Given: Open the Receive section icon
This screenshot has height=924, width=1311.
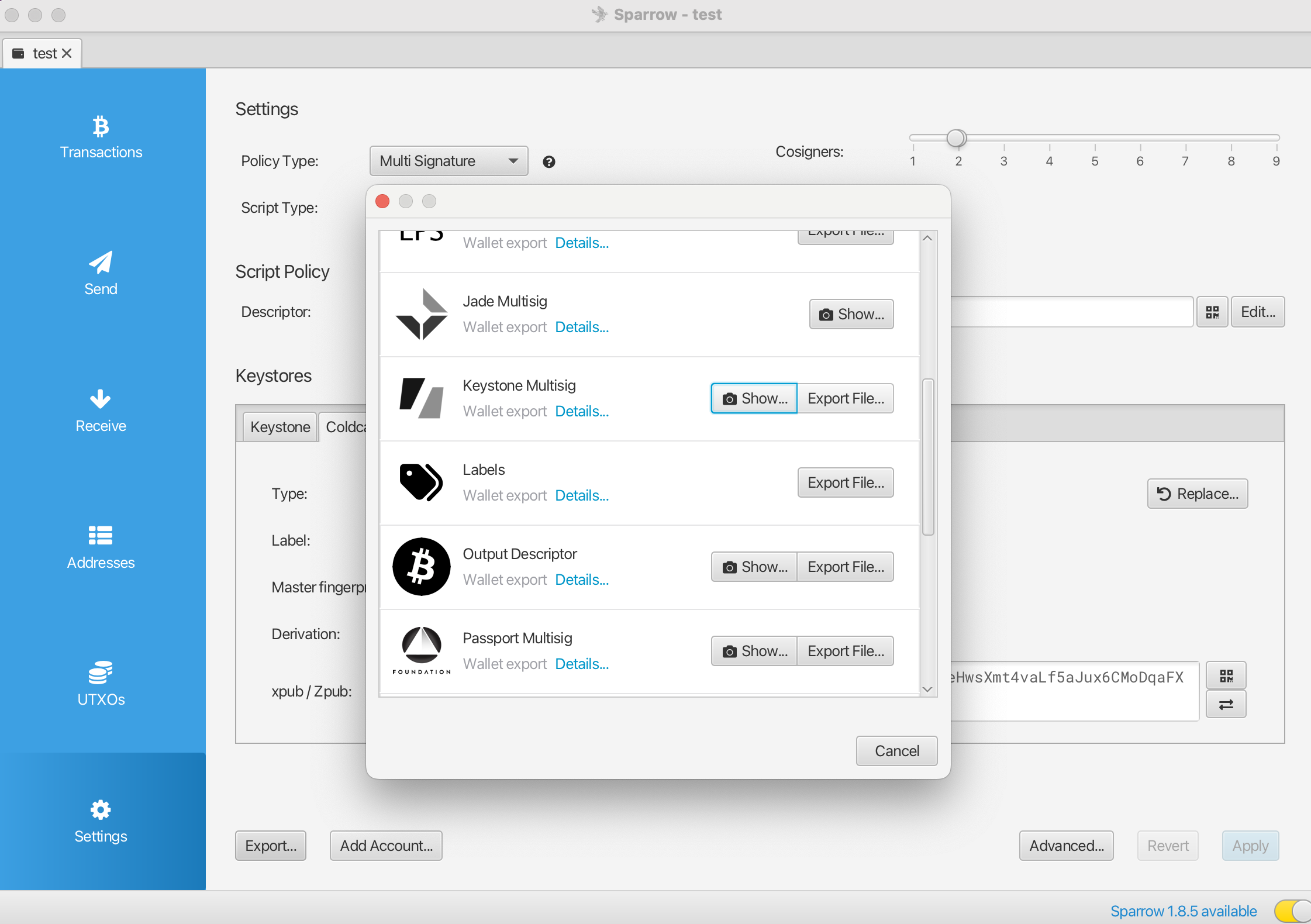Looking at the screenshot, I should tap(101, 400).
